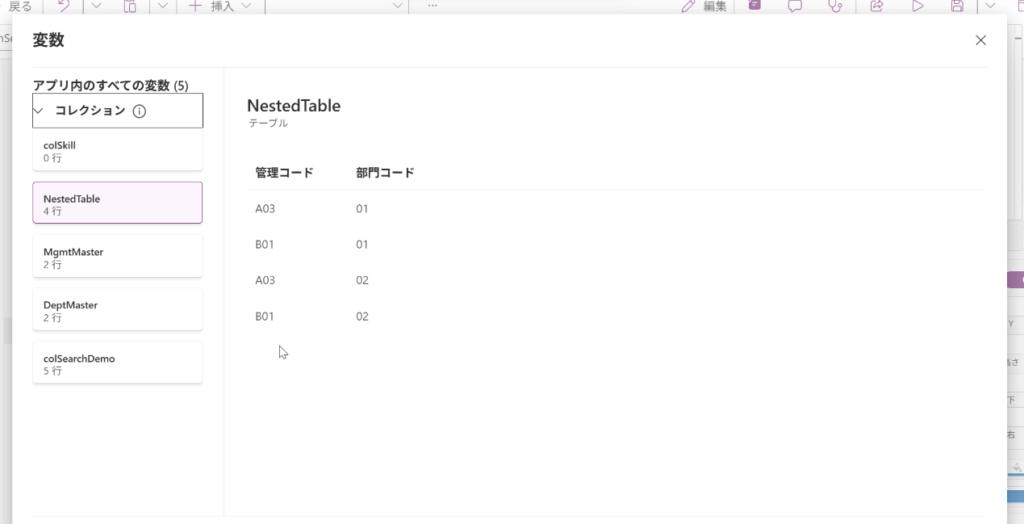Click the share icon in top toolbar

[877, 6]
